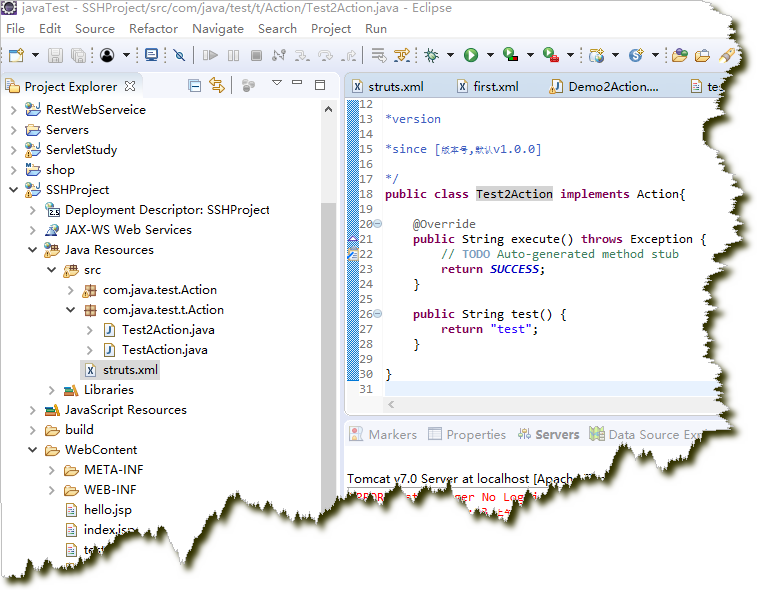Collapse the execute() method fold marker
Screen dimensions: 757x590
coord(377,224)
